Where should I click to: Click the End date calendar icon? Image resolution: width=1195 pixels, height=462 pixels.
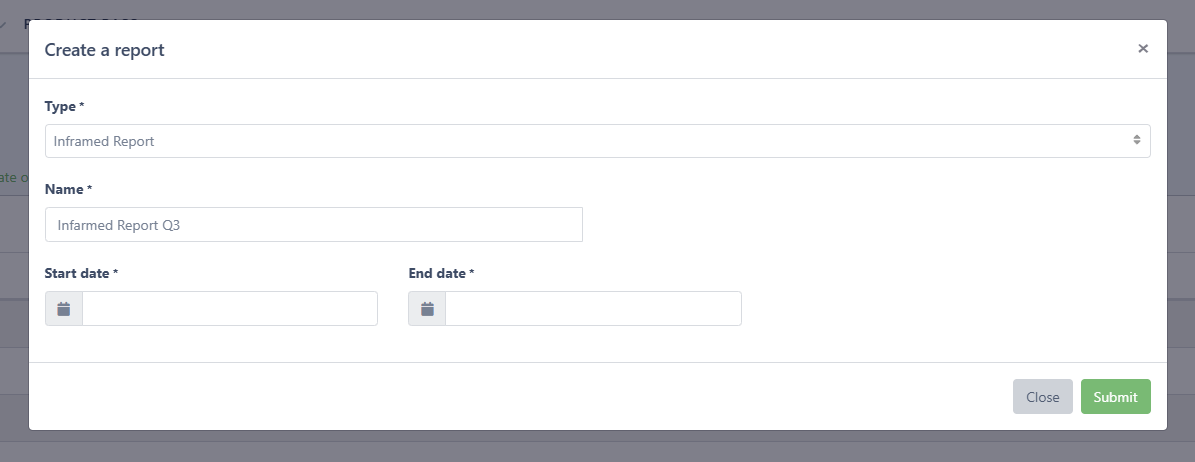pos(427,309)
